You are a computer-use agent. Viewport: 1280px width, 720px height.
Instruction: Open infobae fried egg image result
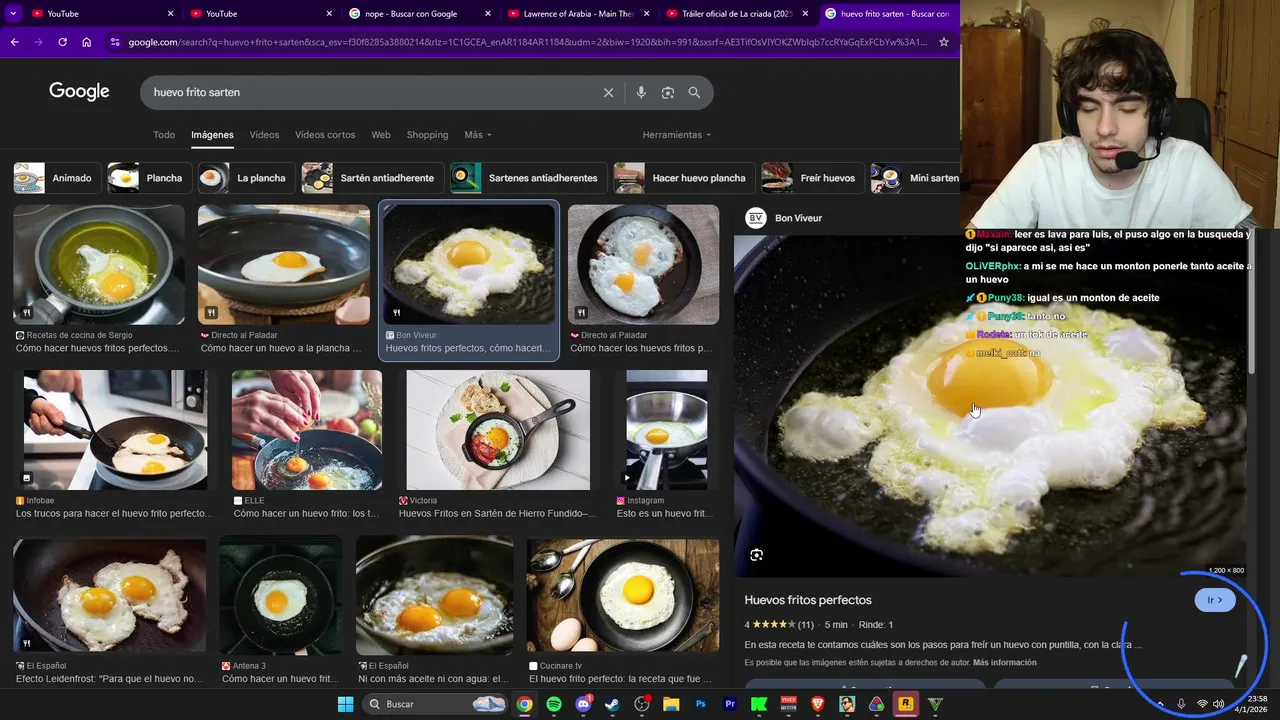pos(115,430)
